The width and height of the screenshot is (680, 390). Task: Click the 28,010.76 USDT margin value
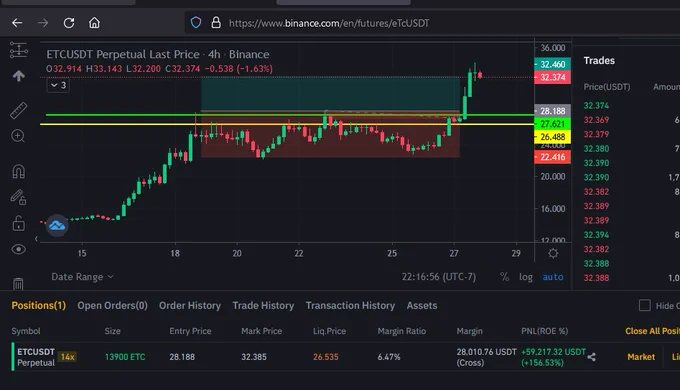tap(487, 352)
